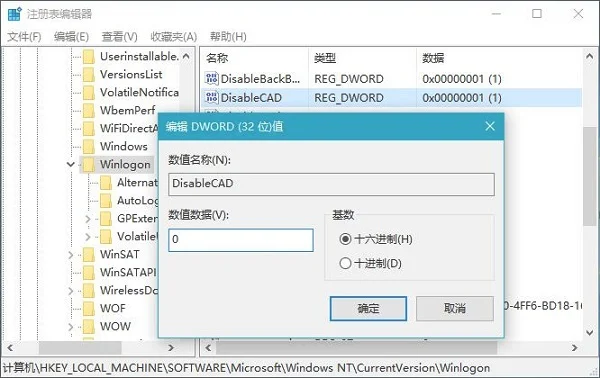600x378 pixels.
Task: Expand the GPExter subkey node
Action: [88, 218]
